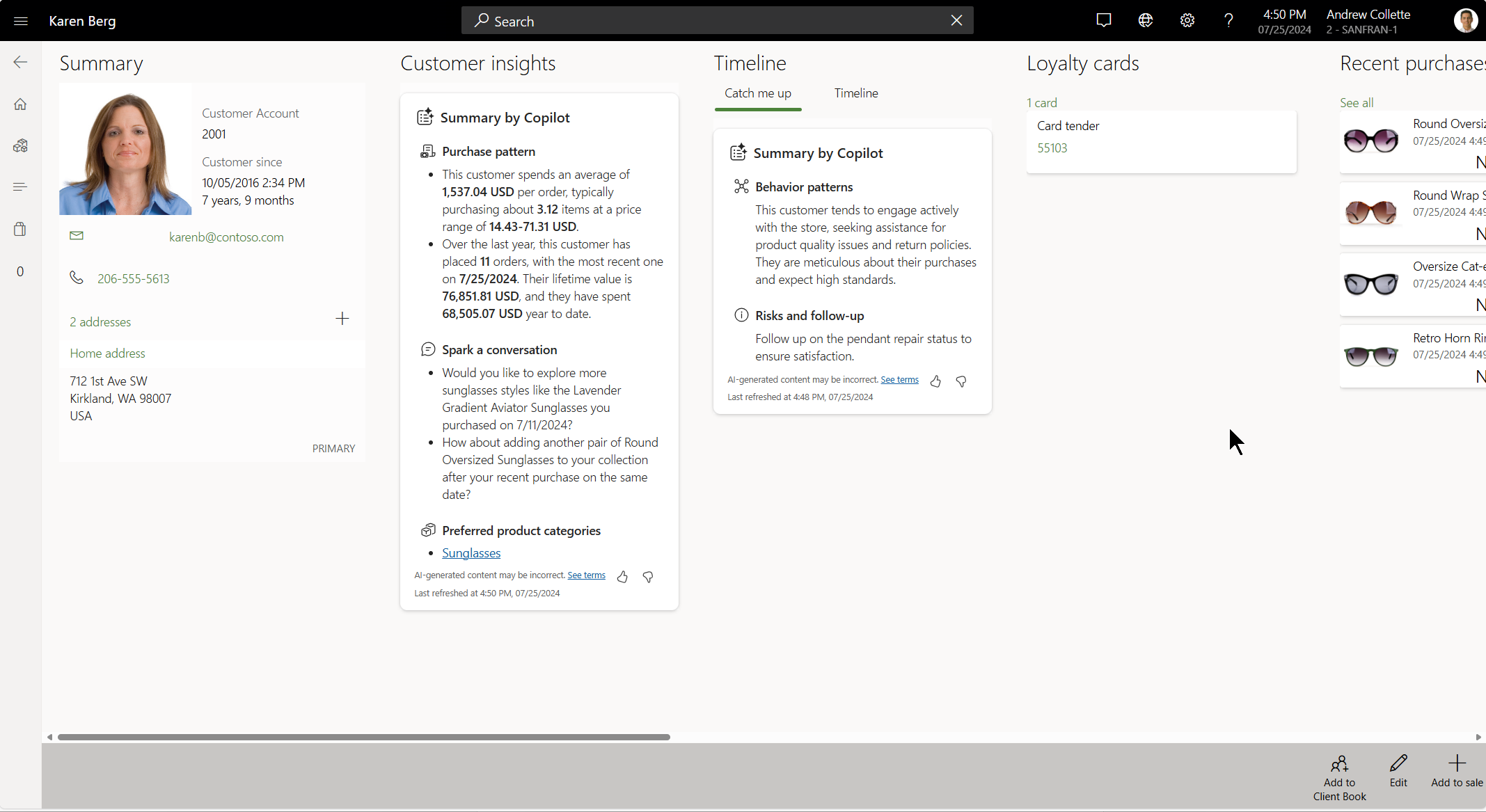Toggle the navigation menu hamburger icon
The width and height of the screenshot is (1486, 812).
[20, 20]
